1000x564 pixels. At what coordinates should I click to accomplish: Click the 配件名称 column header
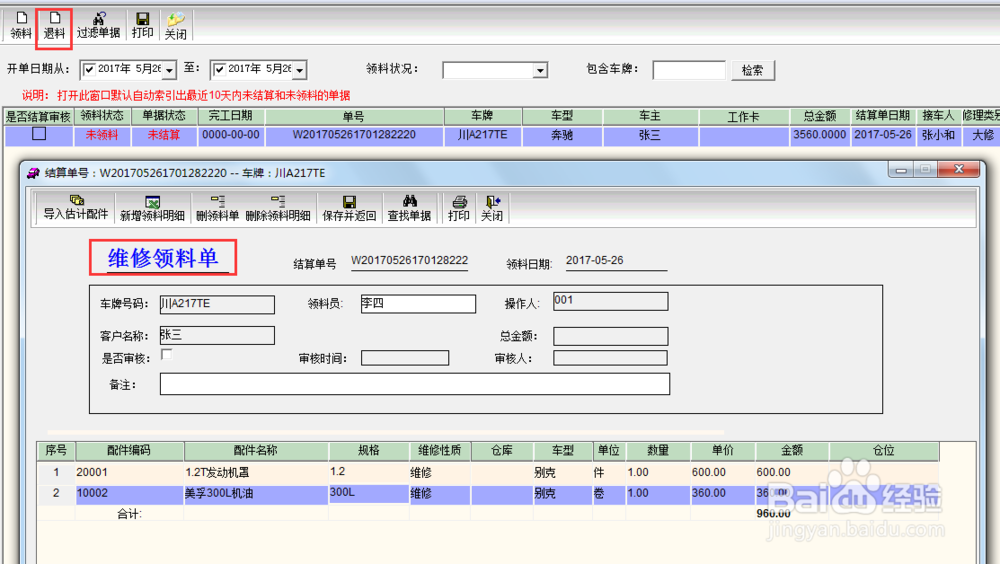tap(256, 450)
